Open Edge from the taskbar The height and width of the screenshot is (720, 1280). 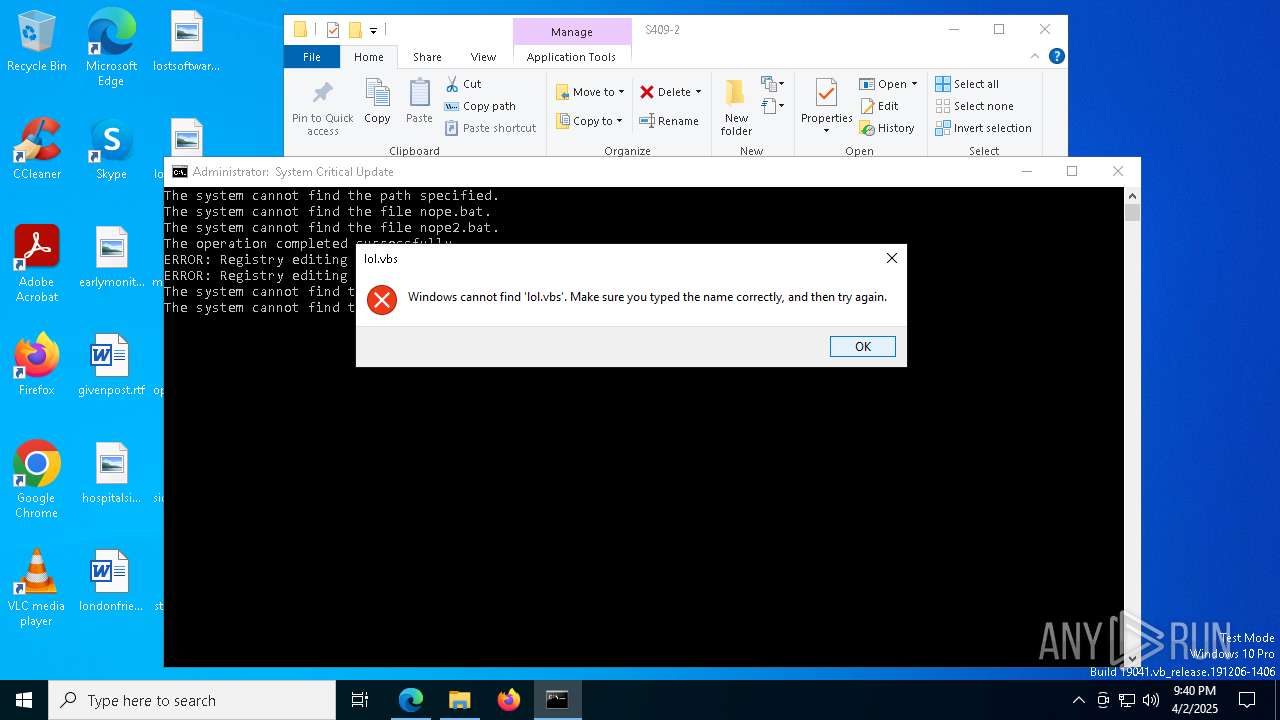click(411, 700)
